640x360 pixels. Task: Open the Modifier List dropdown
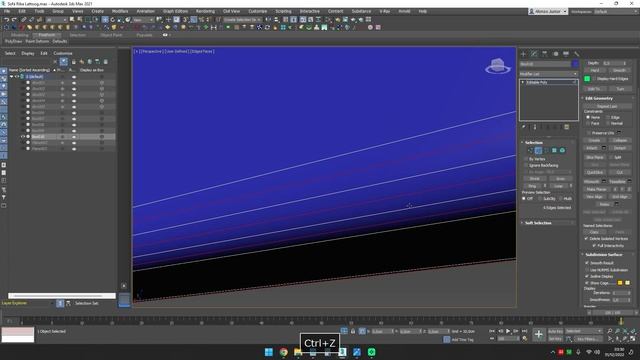[x=549, y=74]
